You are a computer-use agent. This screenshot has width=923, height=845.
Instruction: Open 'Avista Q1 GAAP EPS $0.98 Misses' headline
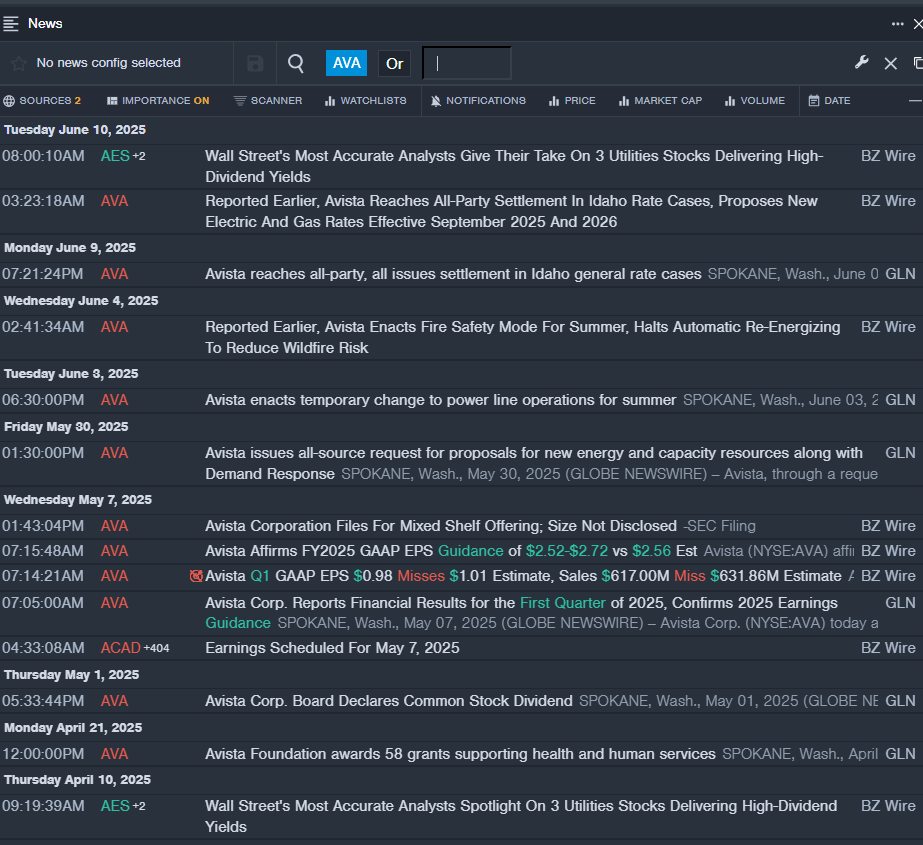(523, 576)
